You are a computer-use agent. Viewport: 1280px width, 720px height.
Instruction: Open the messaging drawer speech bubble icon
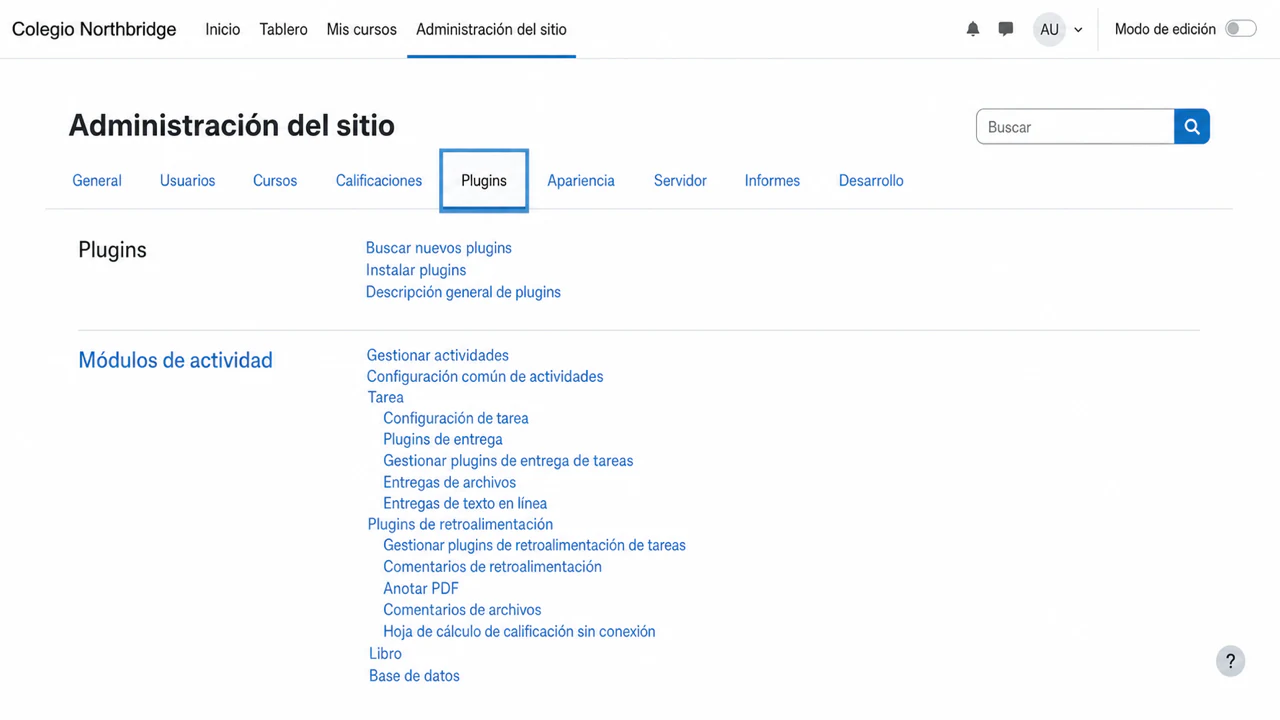pos(1006,29)
